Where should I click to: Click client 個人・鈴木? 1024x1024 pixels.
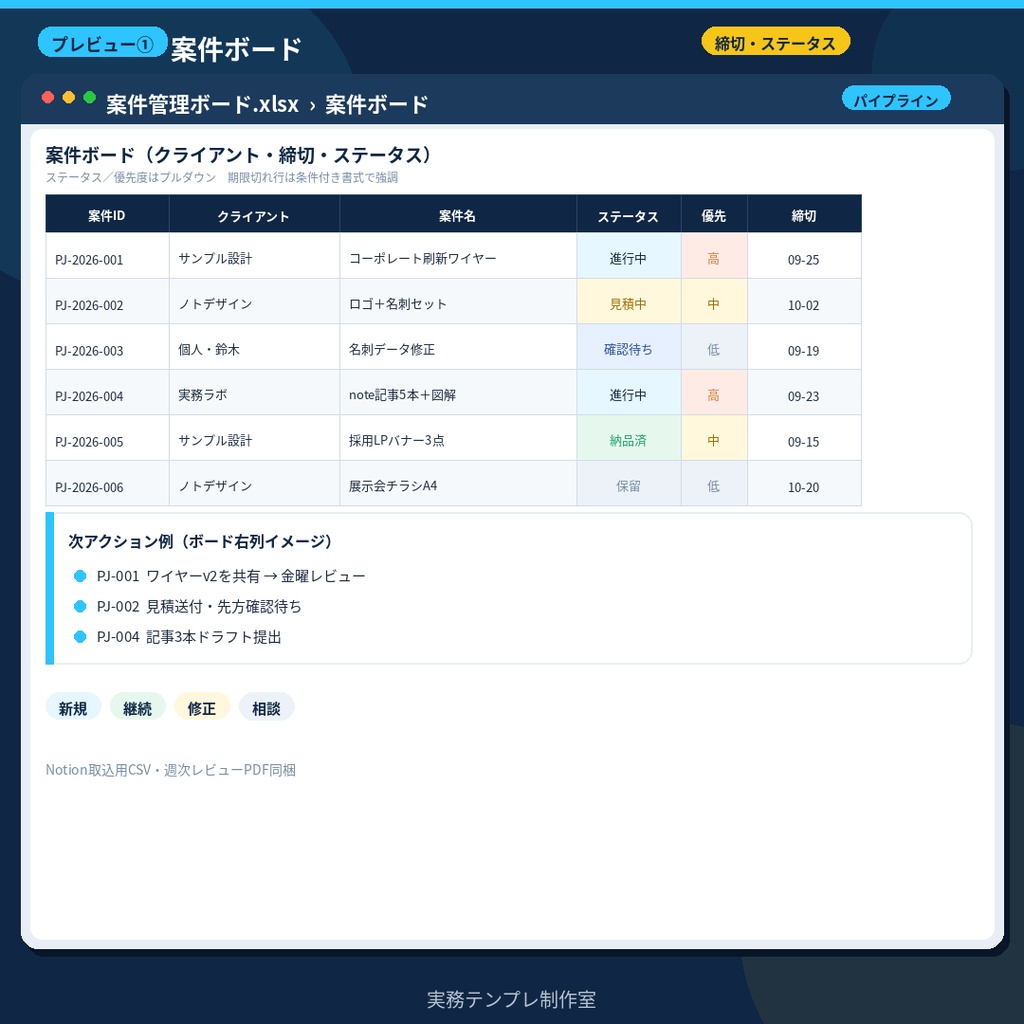tap(254, 347)
